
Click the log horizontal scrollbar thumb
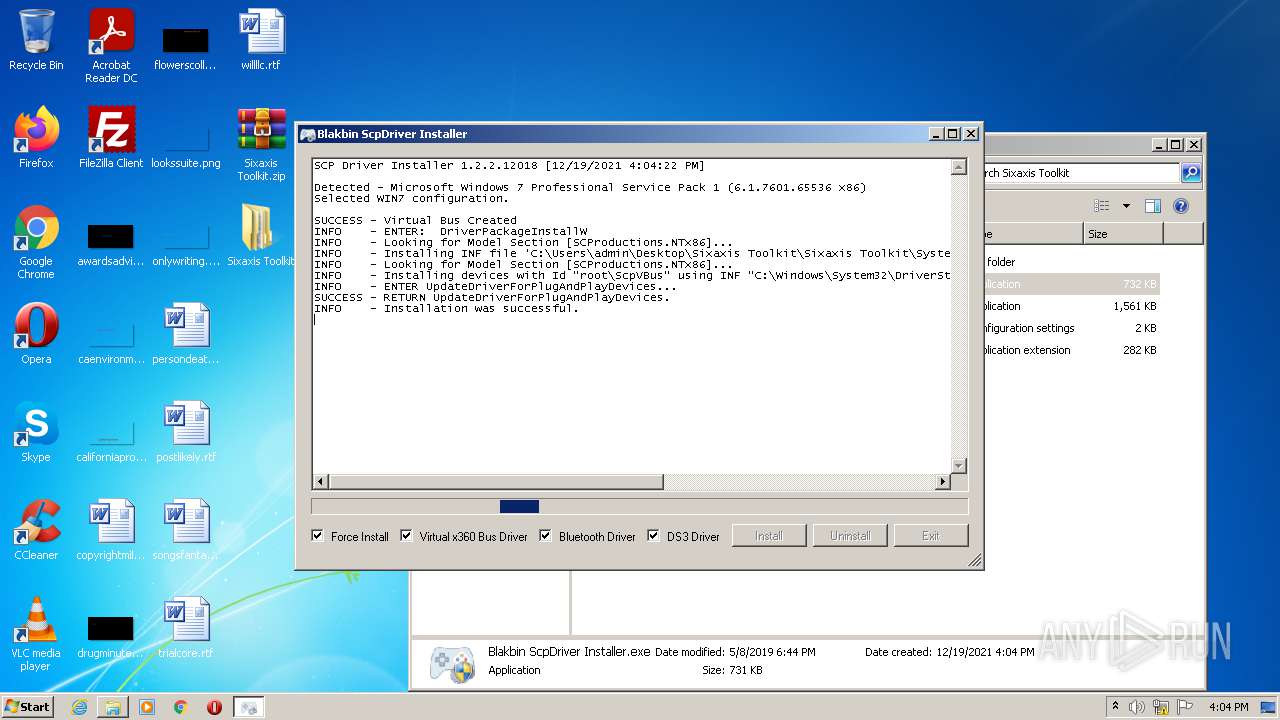tap(495, 482)
